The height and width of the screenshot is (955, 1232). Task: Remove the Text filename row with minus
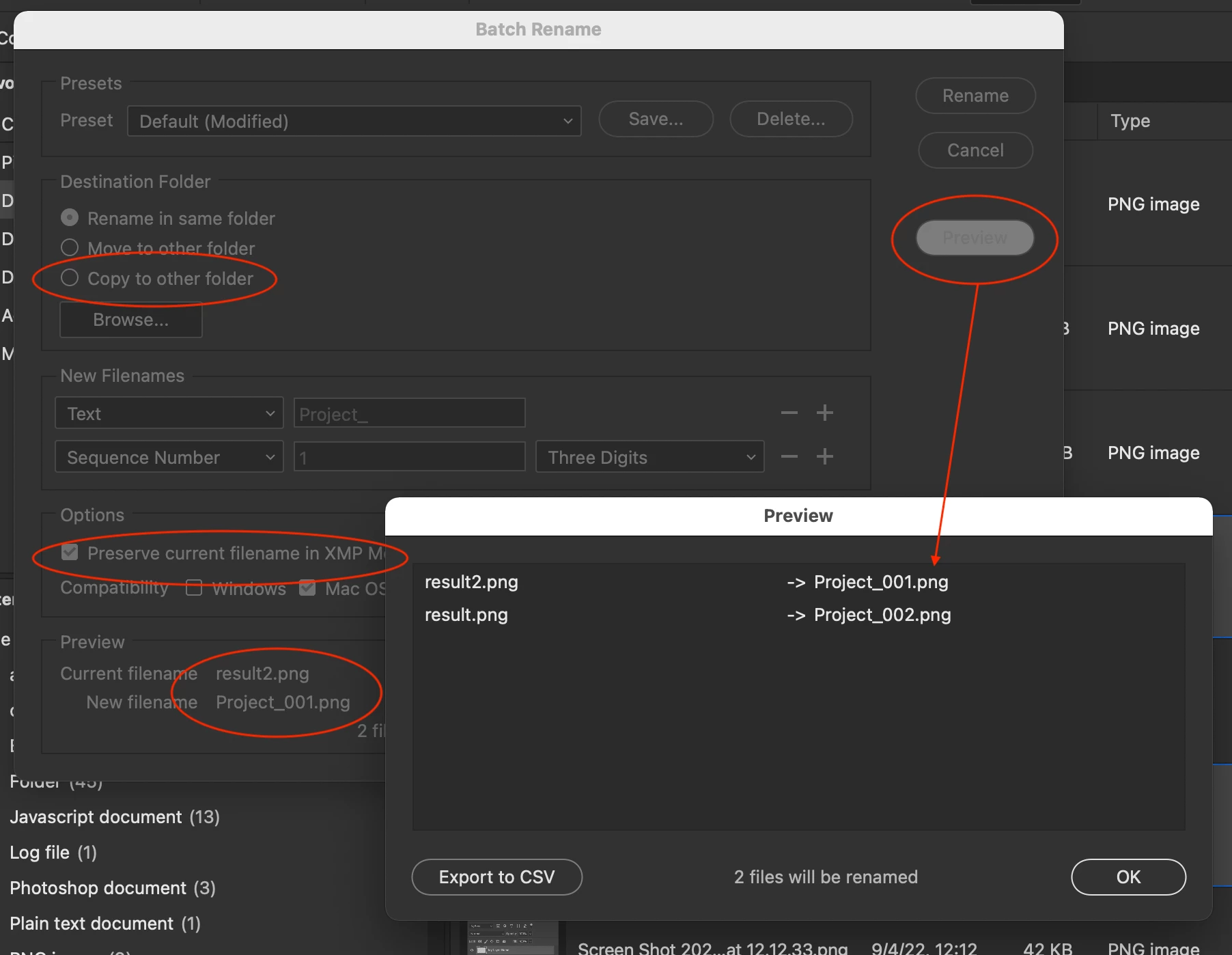[x=789, y=413]
